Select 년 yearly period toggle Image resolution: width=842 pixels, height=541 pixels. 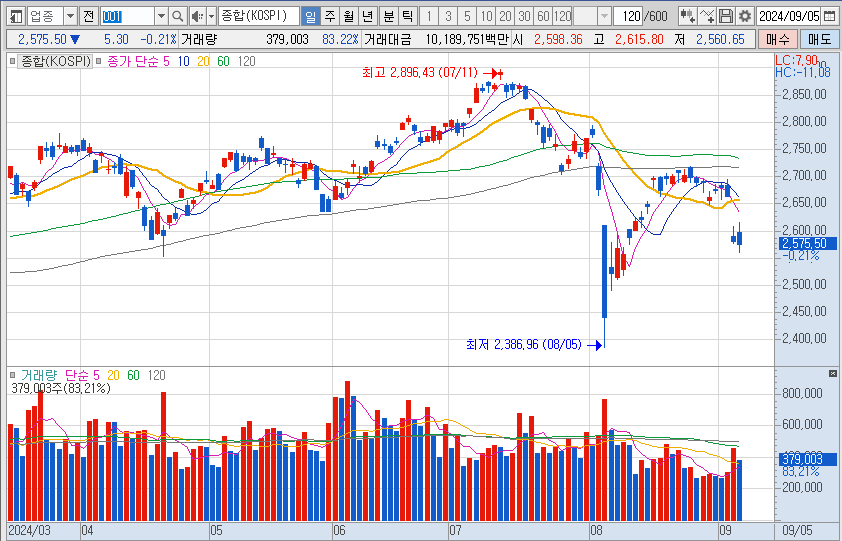pos(368,17)
